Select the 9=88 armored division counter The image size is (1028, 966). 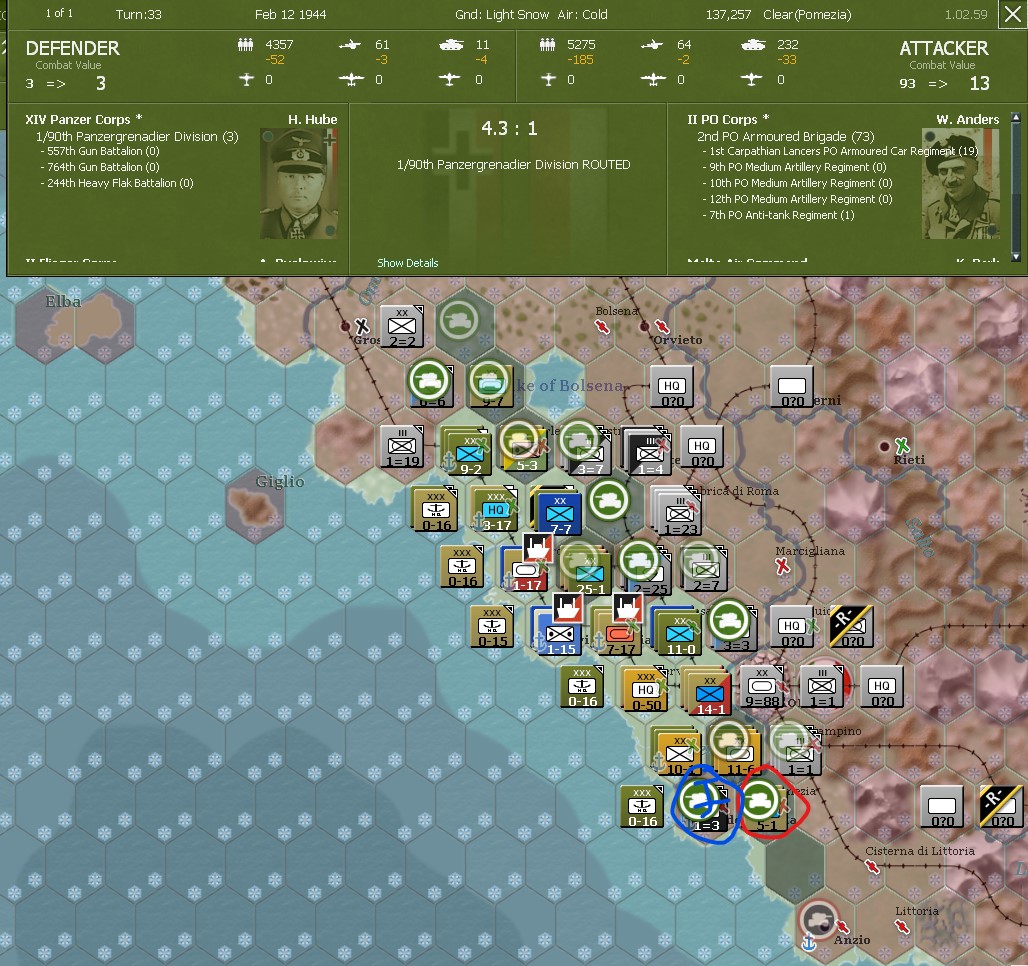pos(761,686)
